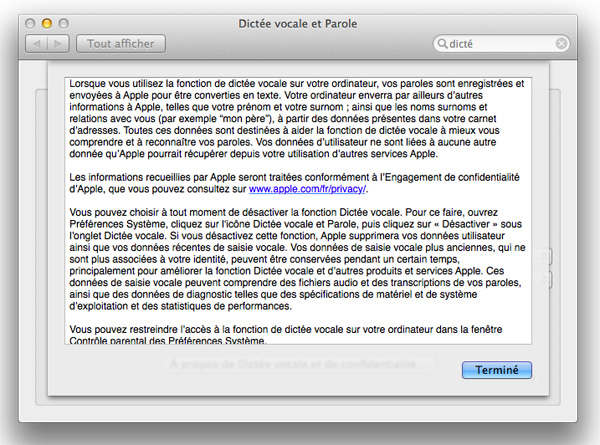
Task: Click the window title Dictée vocale et Parole
Action: pos(298,24)
